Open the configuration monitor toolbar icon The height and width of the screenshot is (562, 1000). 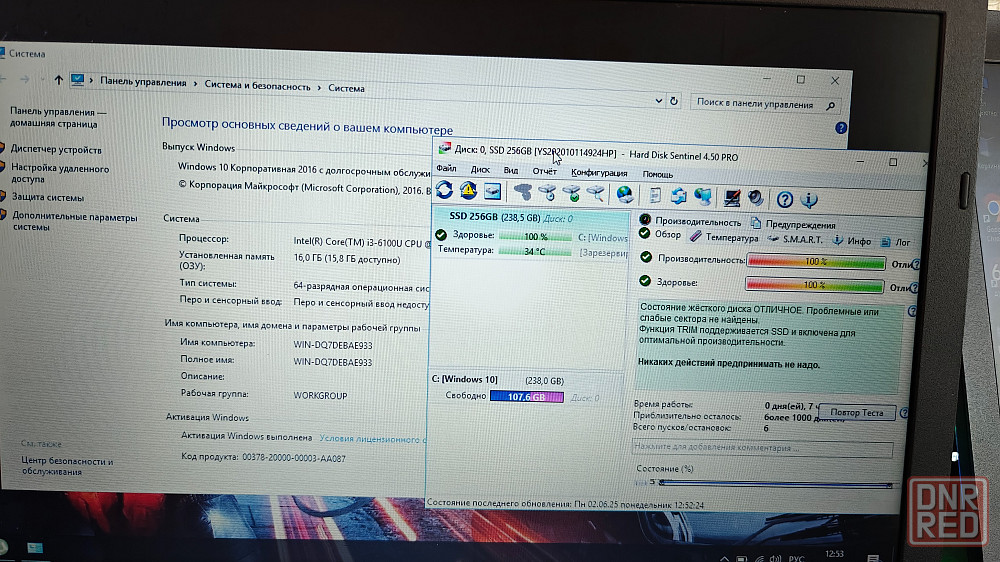[732, 198]
